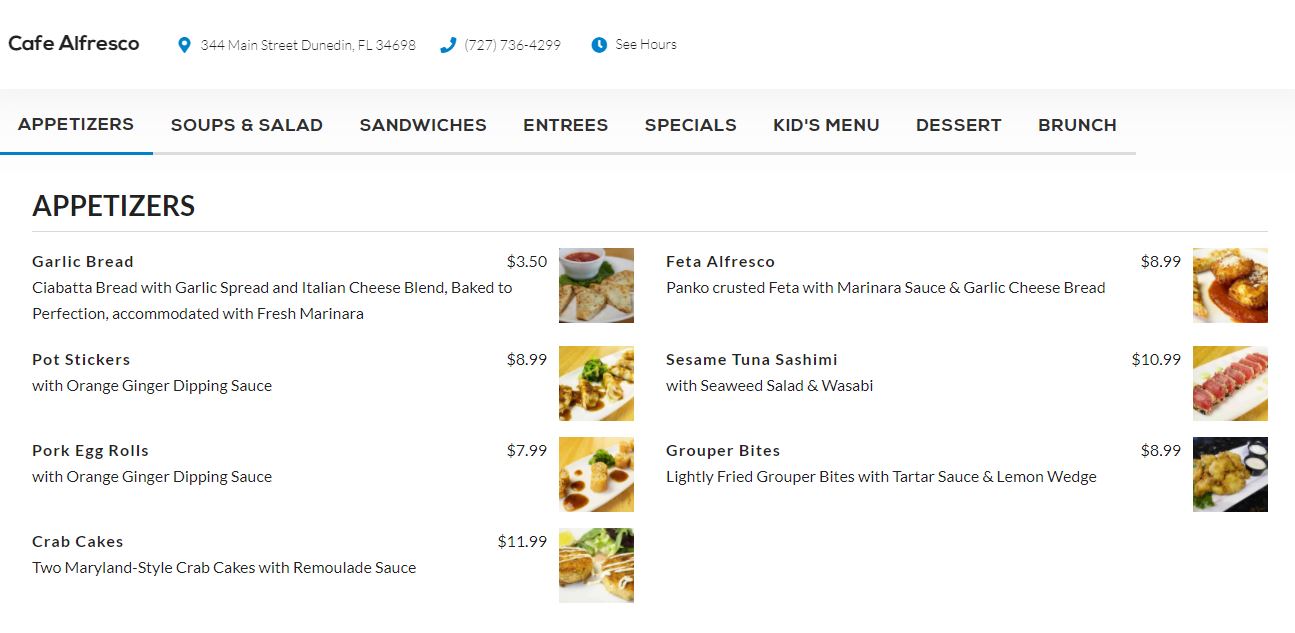This screenshot has height=633, width=1295.
Task: Click the 344 Main Street address link
Action: pyautogui.click(x=308, y=45)
